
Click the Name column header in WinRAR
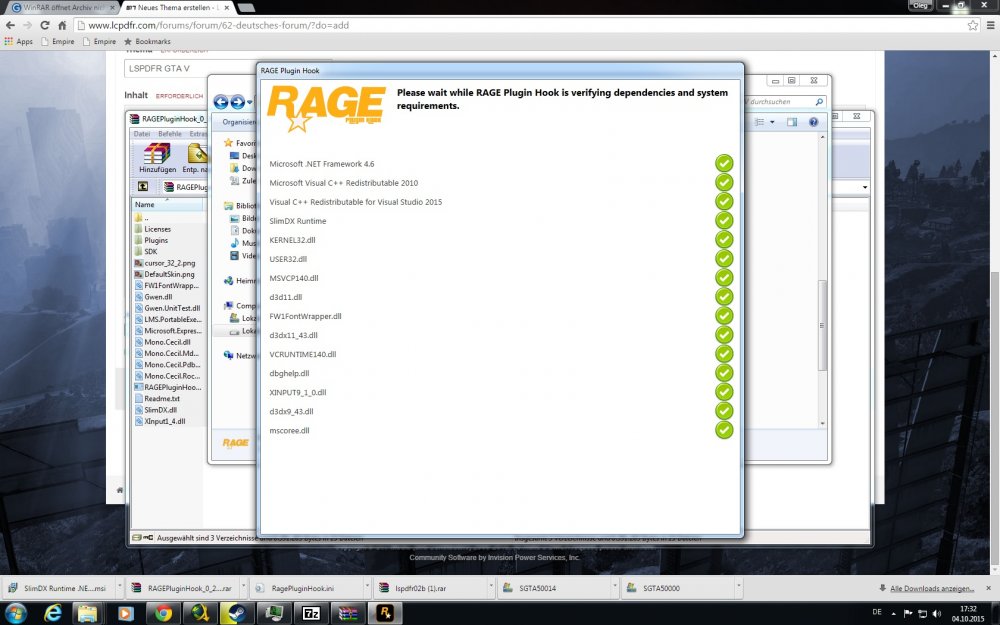coord(168,205)
